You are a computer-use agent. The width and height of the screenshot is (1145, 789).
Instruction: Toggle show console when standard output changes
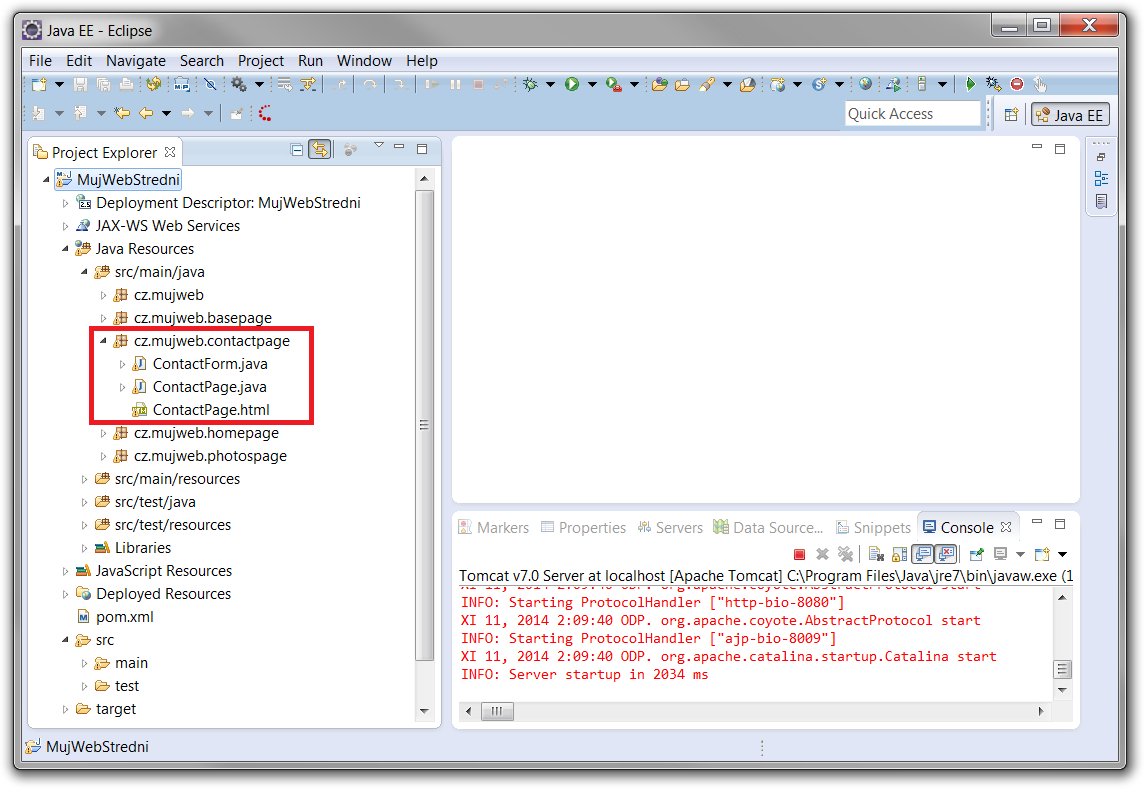(x=923, y=554)
